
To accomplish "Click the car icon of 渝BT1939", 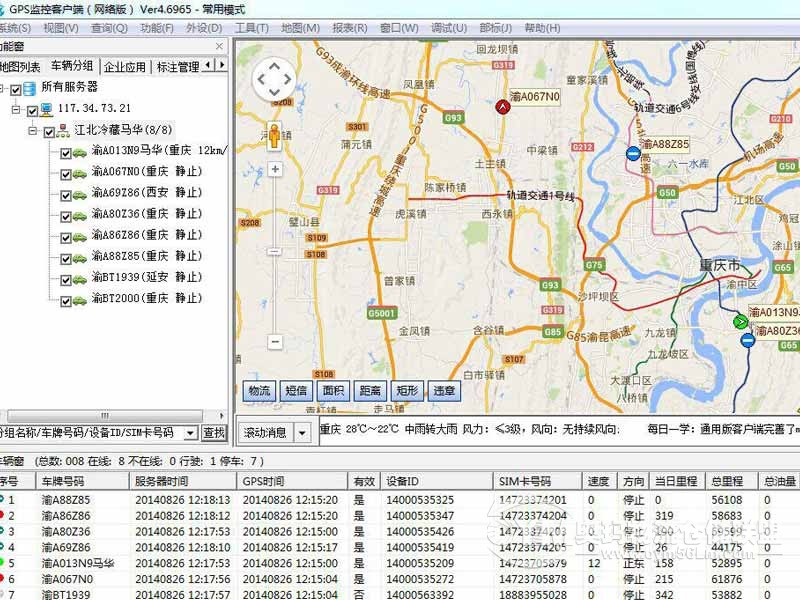I will 80,279.
